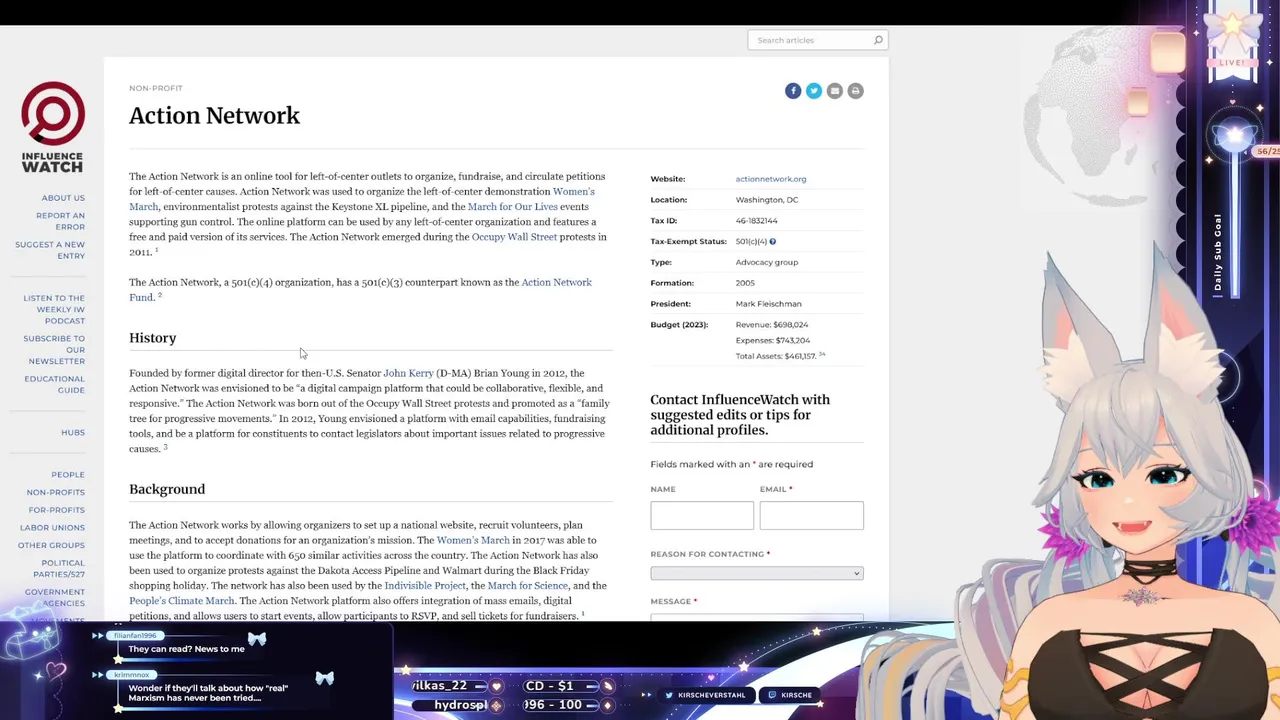Click Revenue: $698,024 budget line
The width and height of the screenshot is (1280, 720).
pos(772,325)
